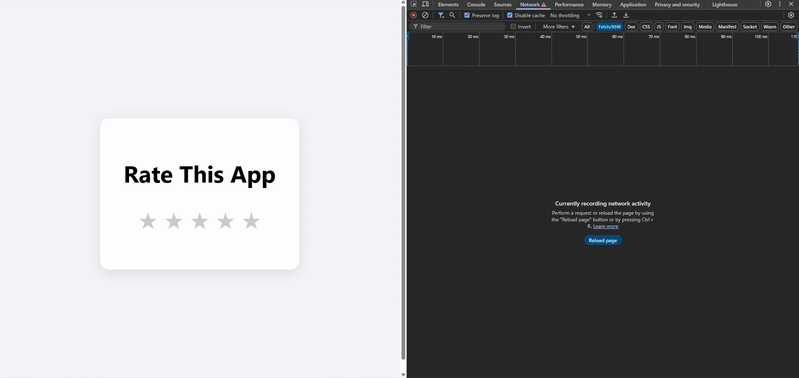The image size is (799, 378).
Task: Click the inspect element picker icon
Action: (414, 4)
